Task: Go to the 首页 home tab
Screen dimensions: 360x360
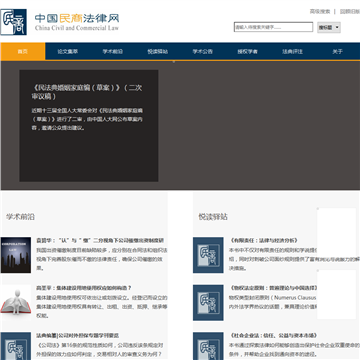Action: 23,52
